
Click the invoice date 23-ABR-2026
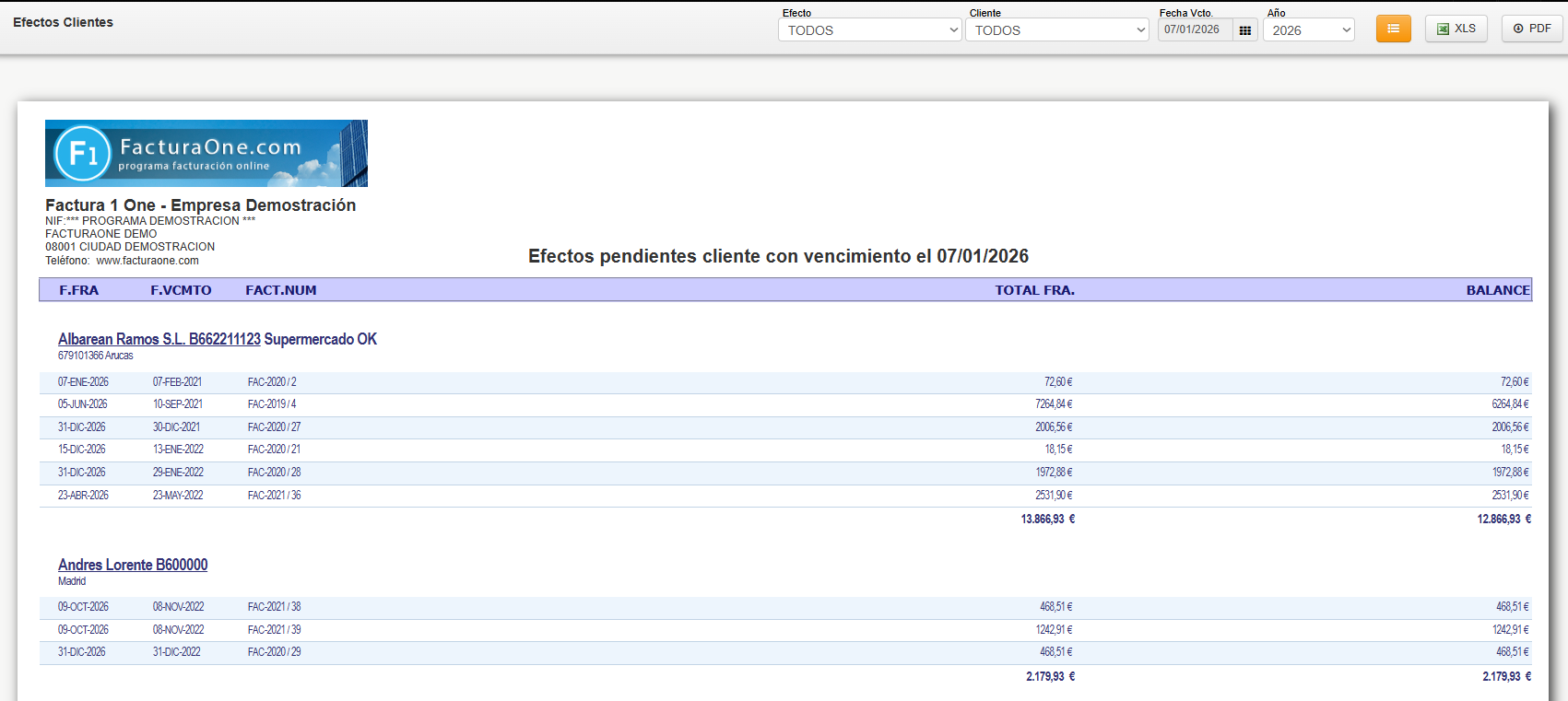(x=83, y=496)
